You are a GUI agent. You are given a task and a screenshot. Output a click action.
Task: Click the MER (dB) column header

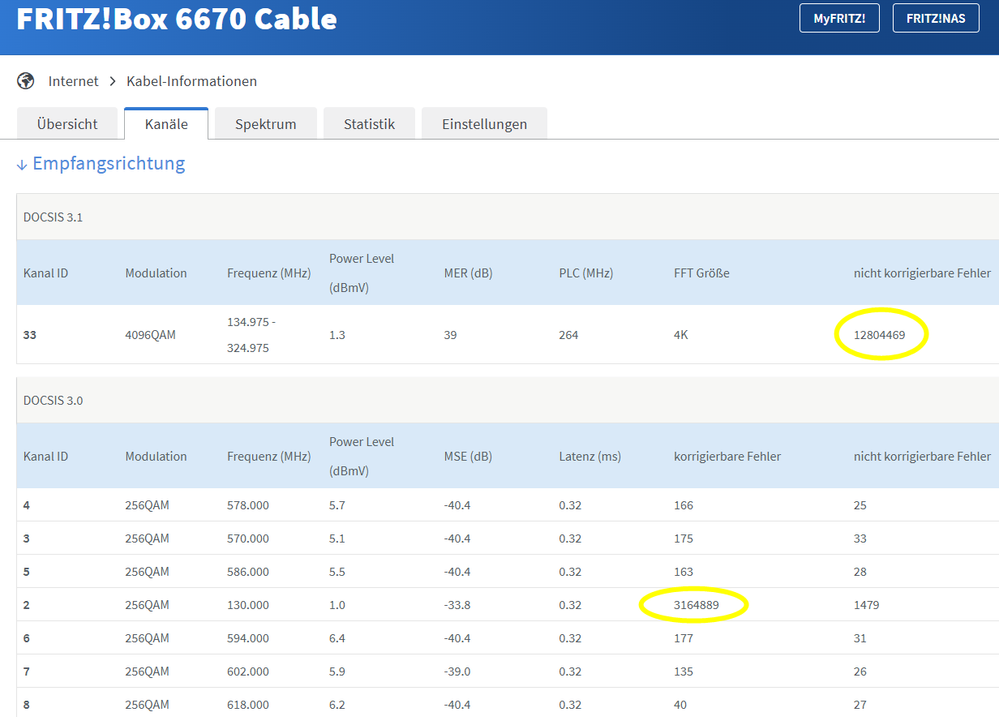tap(468, 273)
